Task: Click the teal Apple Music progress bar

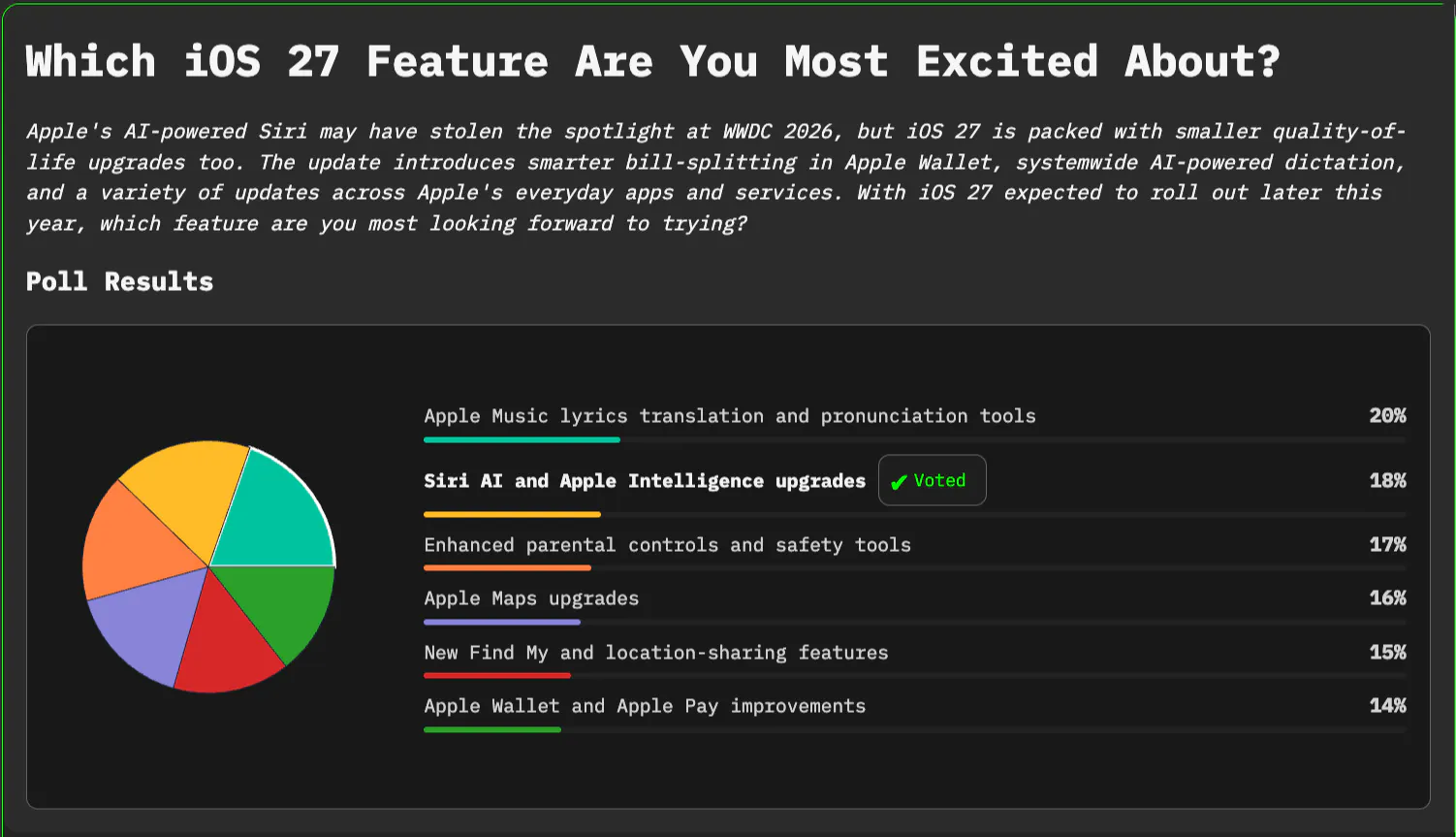Action: (x=522, y=439)
